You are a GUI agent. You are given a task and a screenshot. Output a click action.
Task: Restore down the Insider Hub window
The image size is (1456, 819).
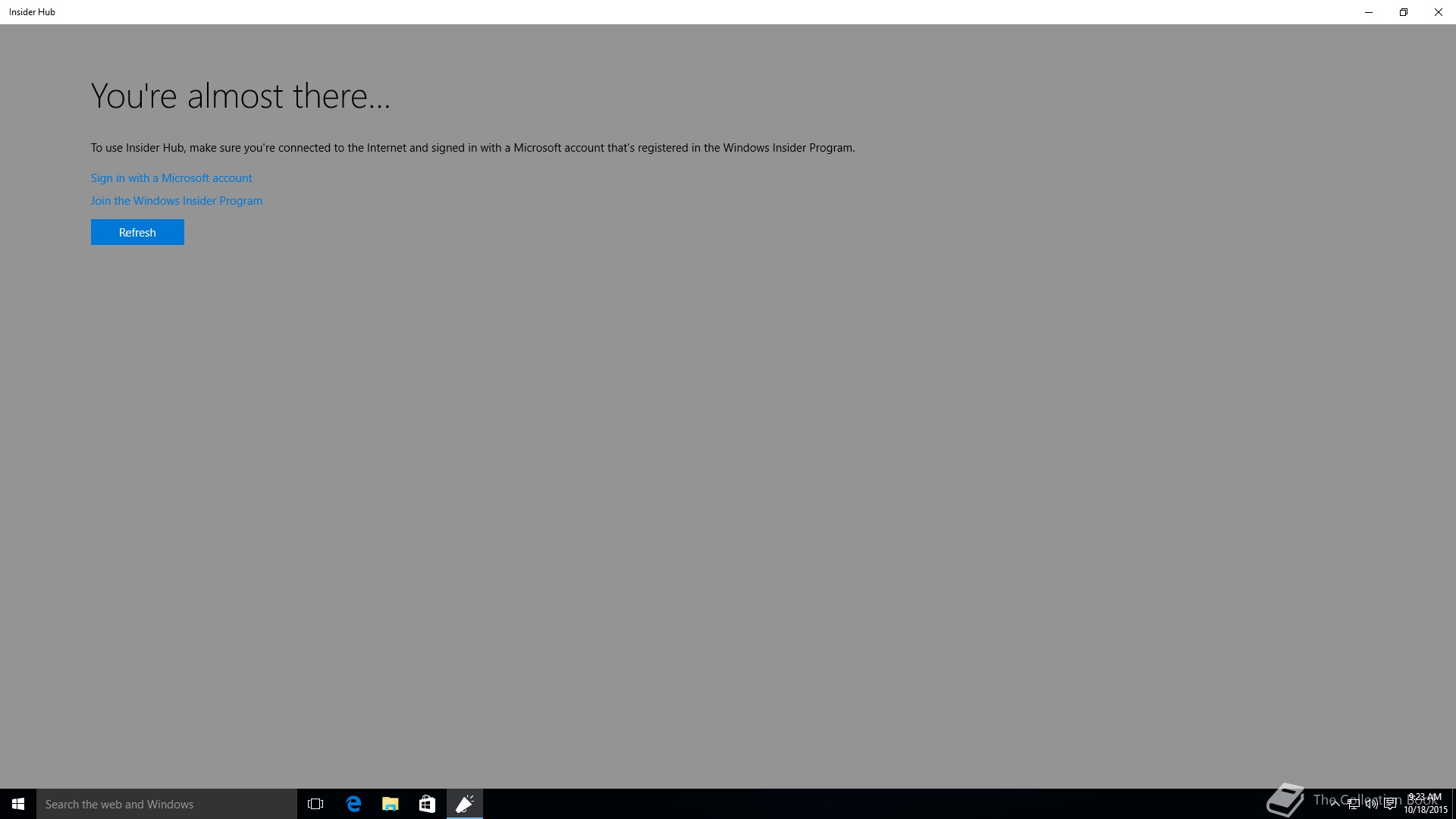tap(1404, 12)
